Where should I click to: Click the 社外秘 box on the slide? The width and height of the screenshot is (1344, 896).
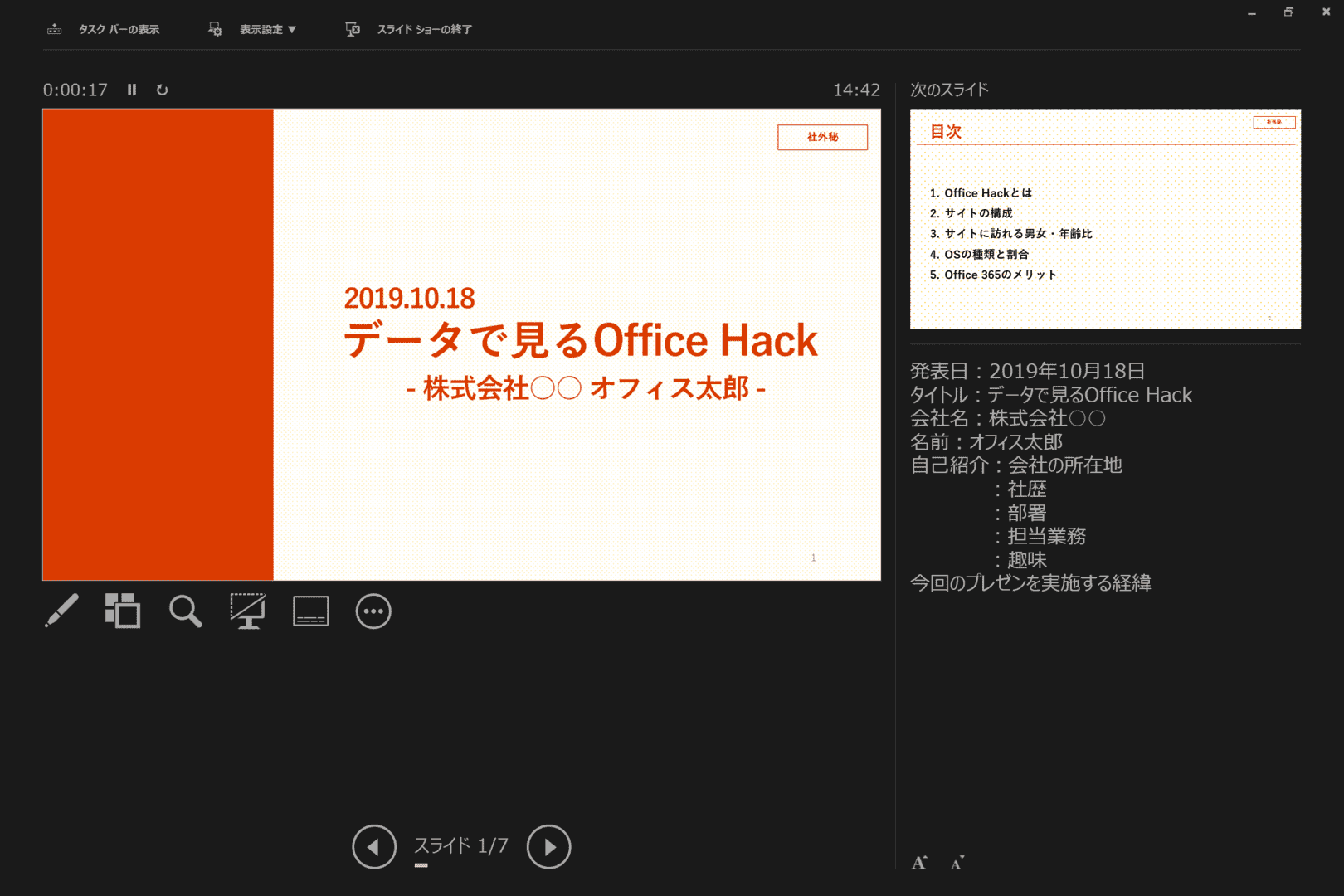[x=822, y=137]
